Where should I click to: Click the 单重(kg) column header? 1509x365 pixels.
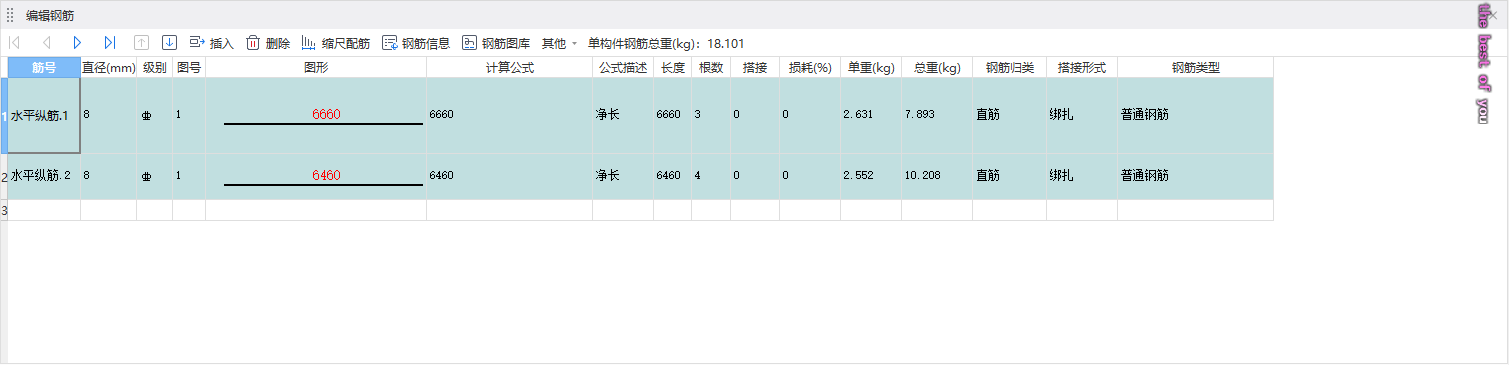pos(871,67)
